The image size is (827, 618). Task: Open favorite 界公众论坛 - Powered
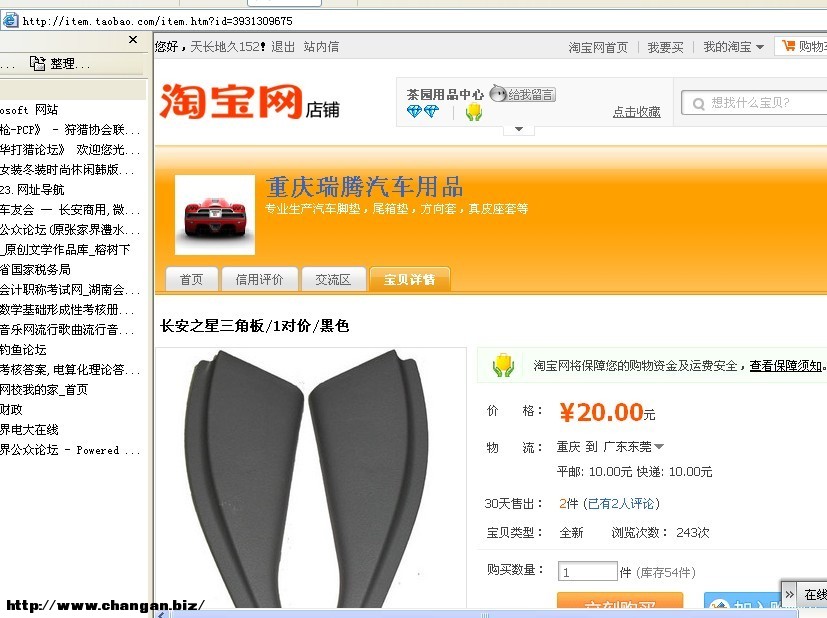[x=70, y=450]
